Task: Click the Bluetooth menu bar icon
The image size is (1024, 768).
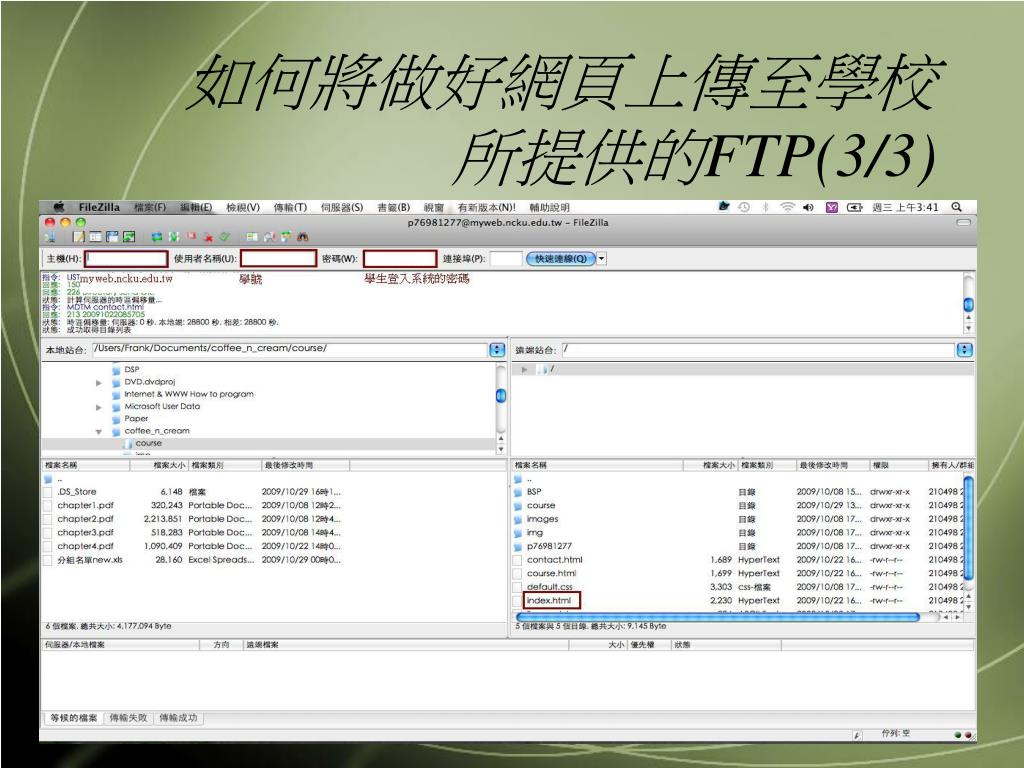Action: tap(765, 207)
